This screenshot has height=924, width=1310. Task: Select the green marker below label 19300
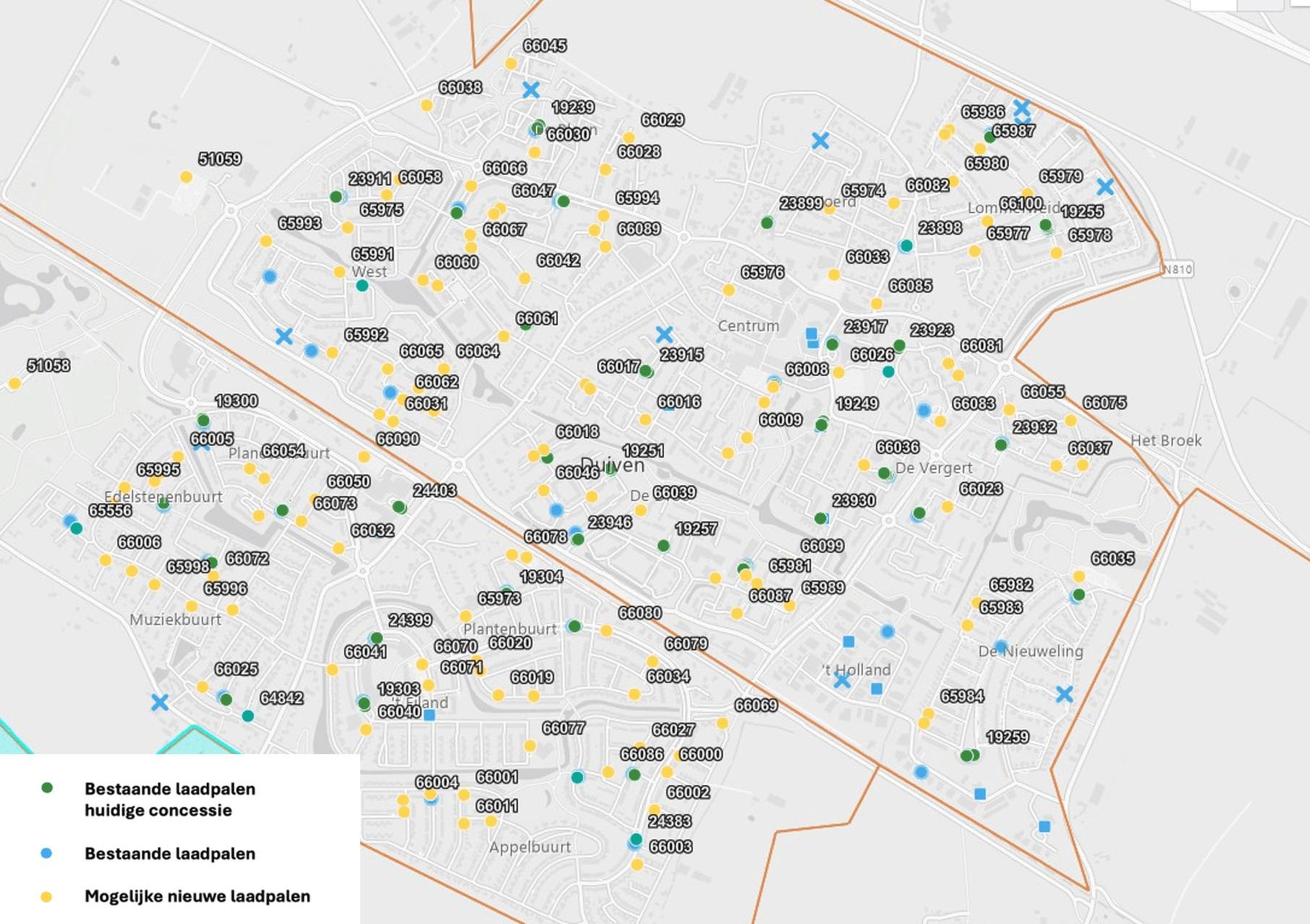tap(203, 421)
